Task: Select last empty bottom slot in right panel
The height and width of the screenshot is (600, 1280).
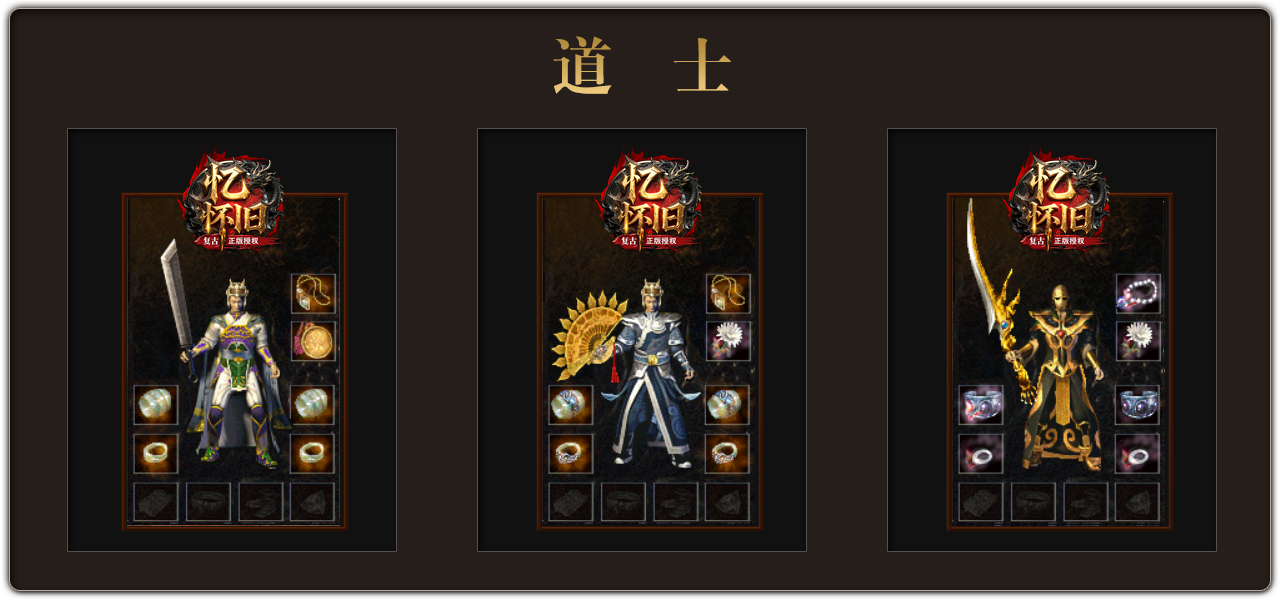Action: [1138, 502]
